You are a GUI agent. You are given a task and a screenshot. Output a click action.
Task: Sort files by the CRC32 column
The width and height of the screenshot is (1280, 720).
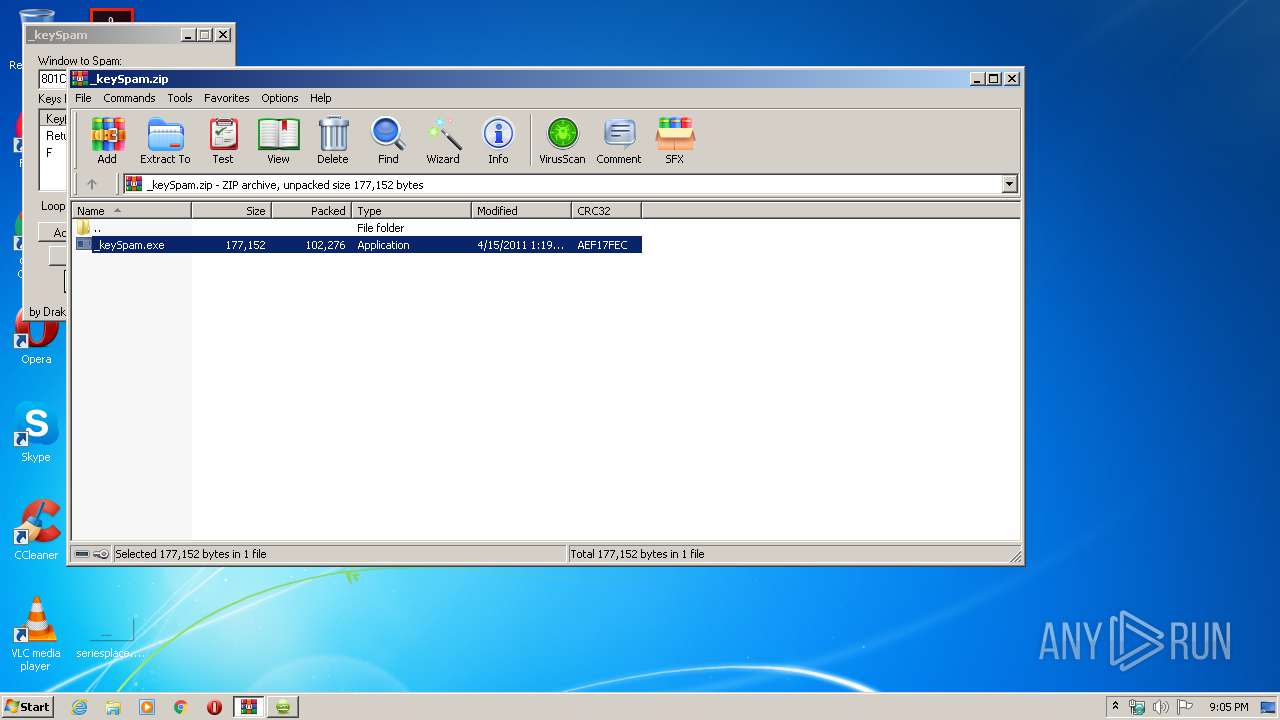[x=606, y=211]
